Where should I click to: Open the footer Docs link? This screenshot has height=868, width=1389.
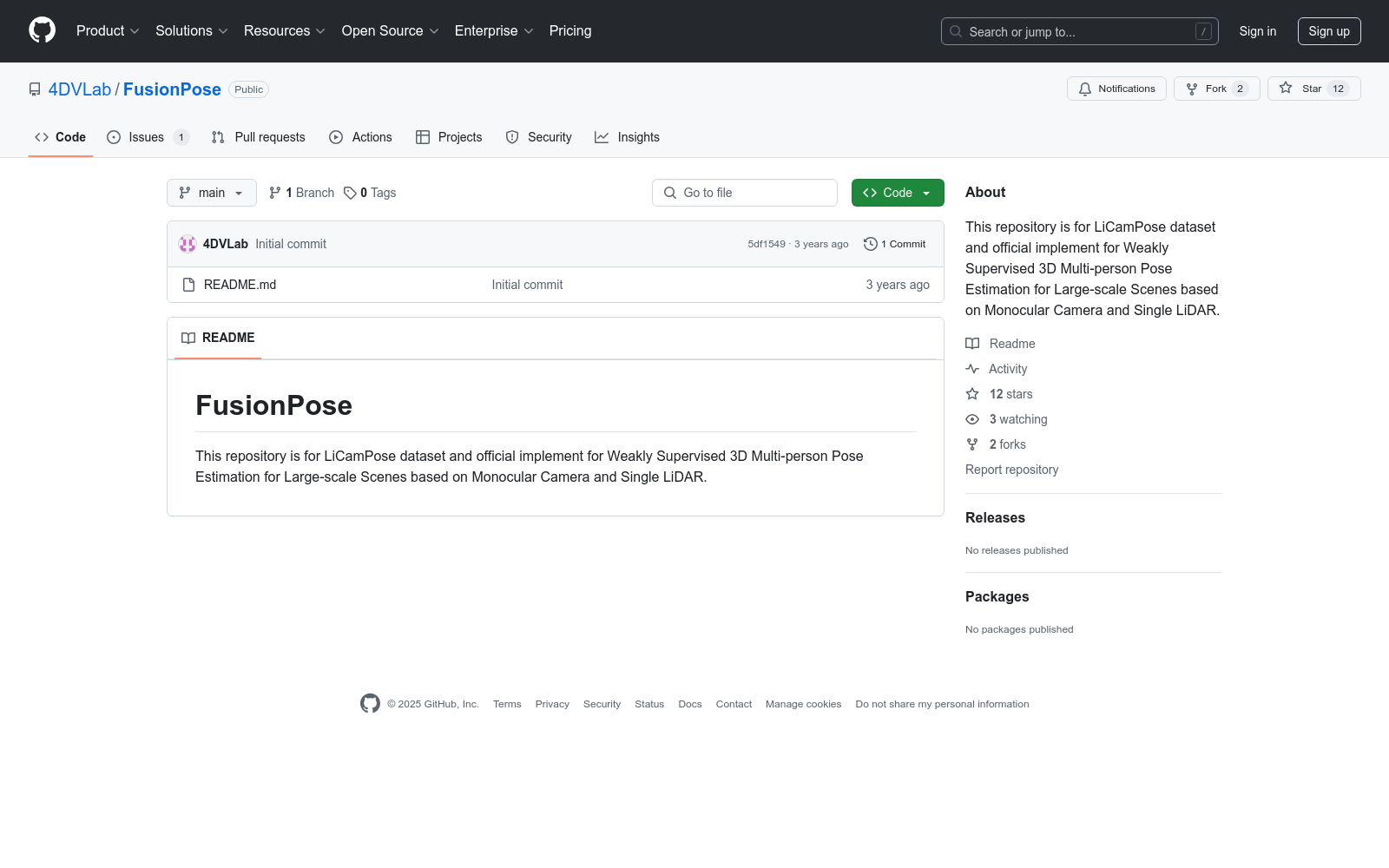click(x=690, y=704)
